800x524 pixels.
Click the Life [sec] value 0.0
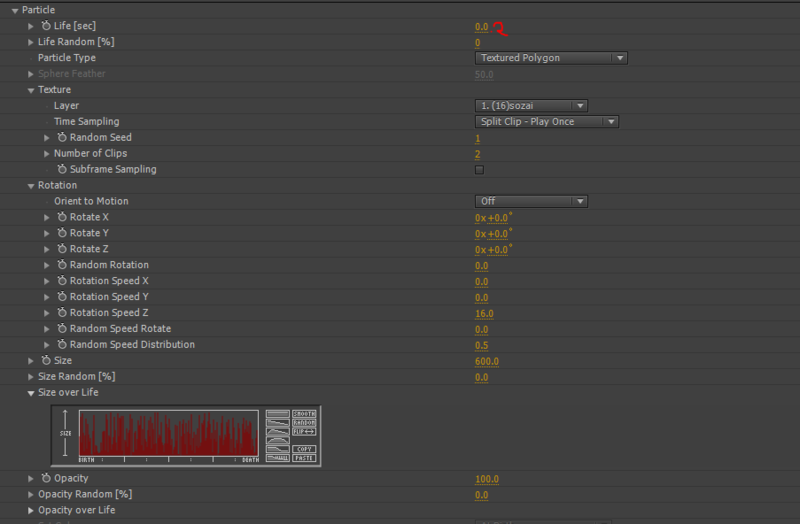click(x=481, y=27)
